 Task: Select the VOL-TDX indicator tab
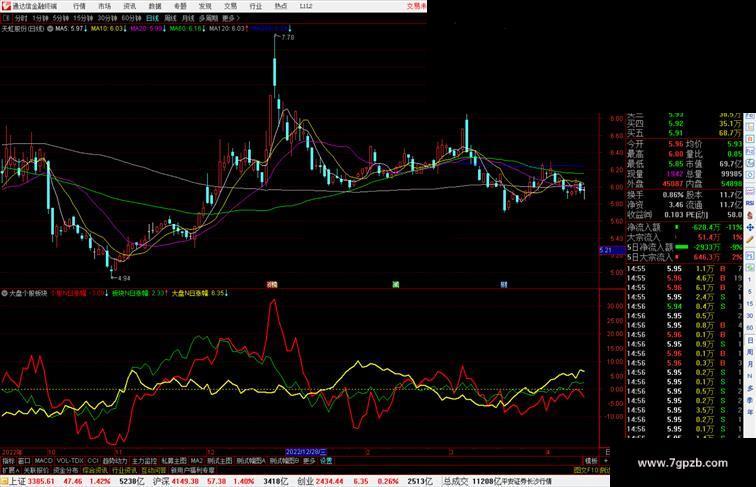pyautogui.click(x=70, y=461)
